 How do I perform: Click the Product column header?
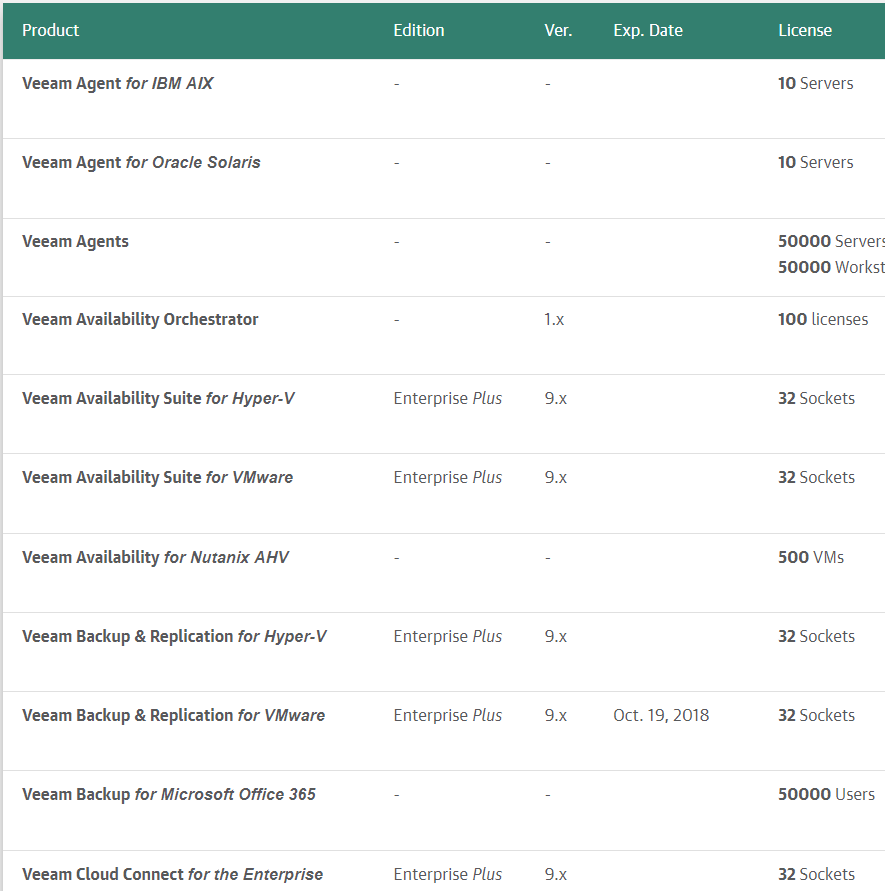tap(50, 30)
